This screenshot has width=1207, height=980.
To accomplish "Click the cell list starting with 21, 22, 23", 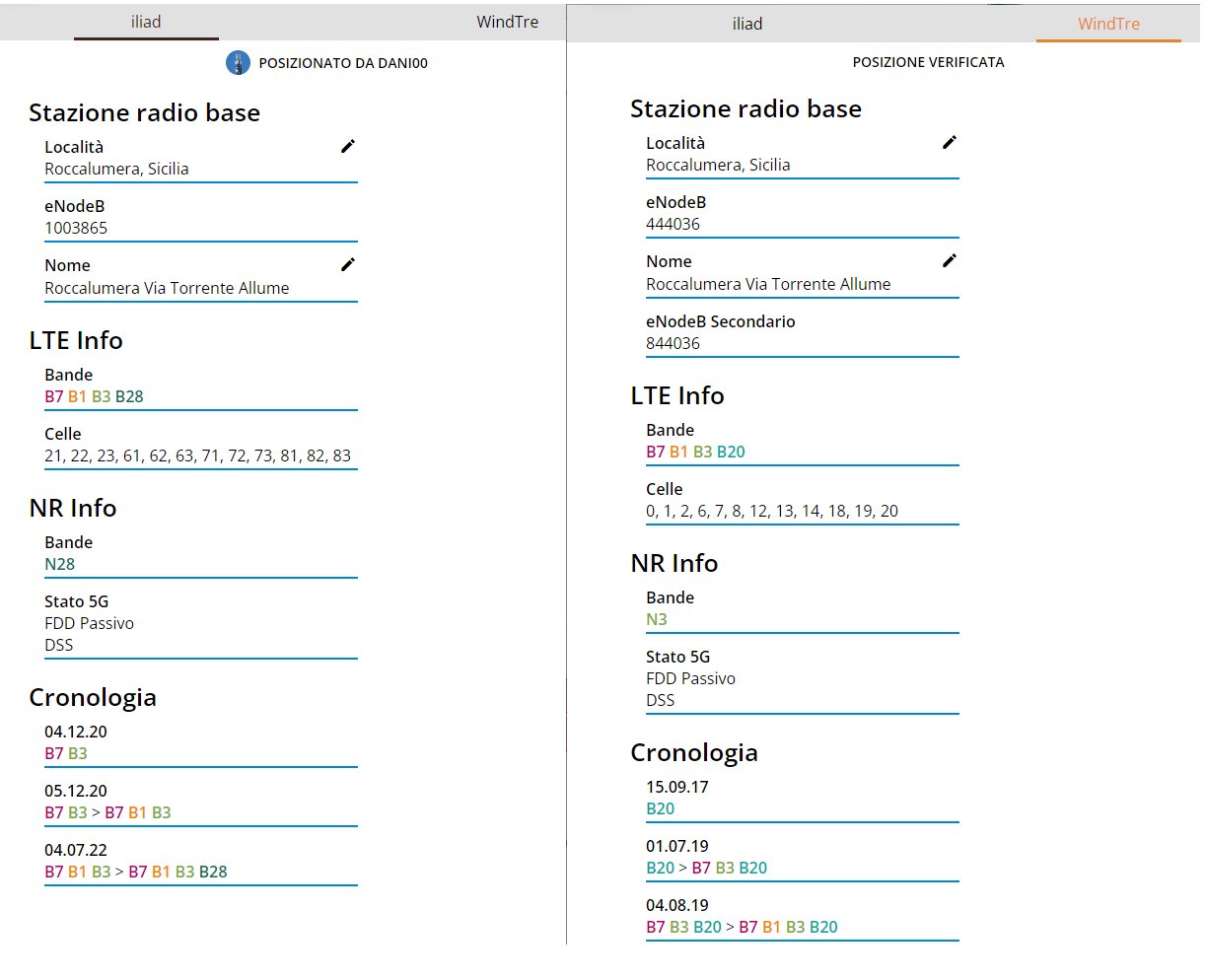I will 198,455.
